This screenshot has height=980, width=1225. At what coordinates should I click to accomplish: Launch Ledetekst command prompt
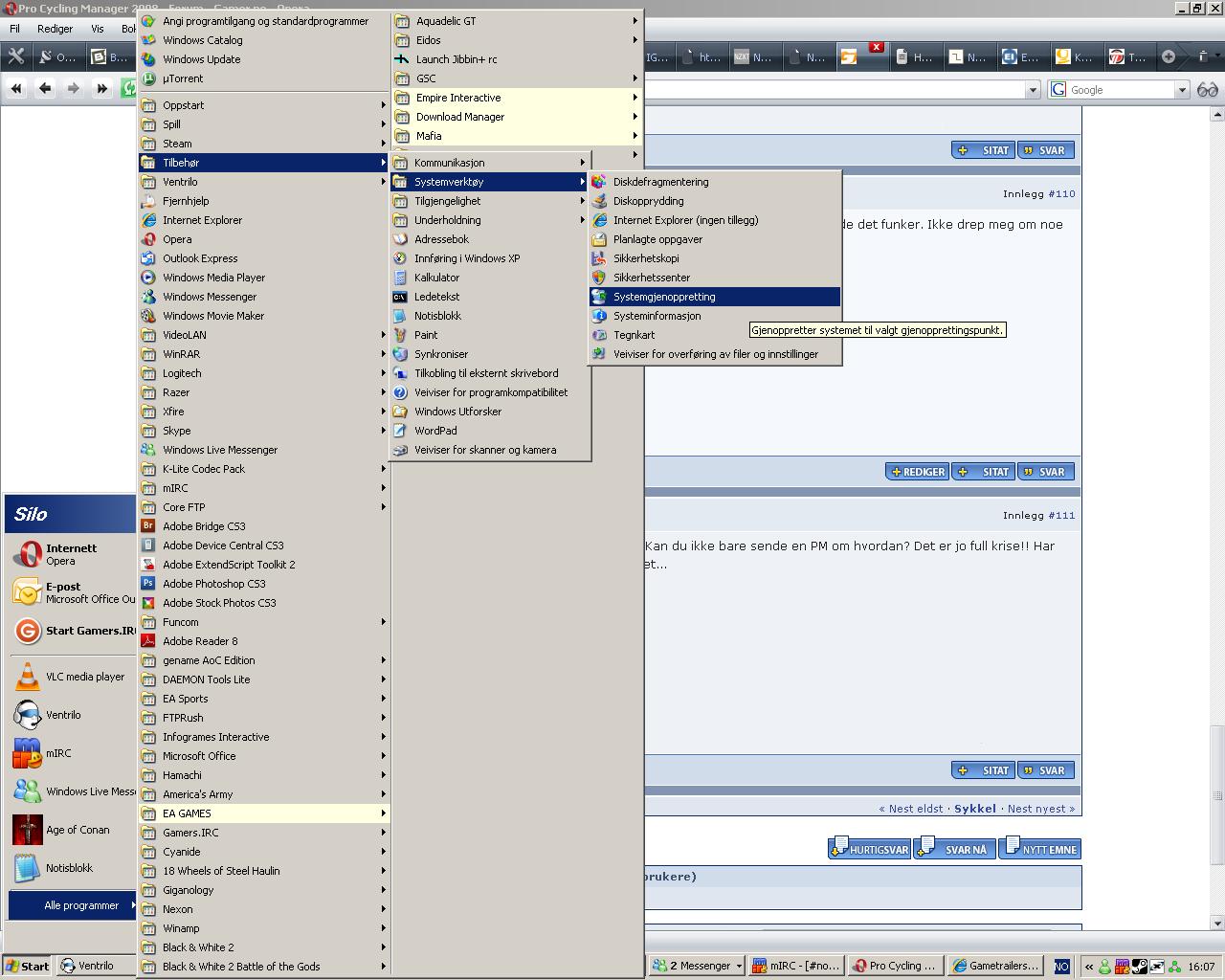point(490,297)
